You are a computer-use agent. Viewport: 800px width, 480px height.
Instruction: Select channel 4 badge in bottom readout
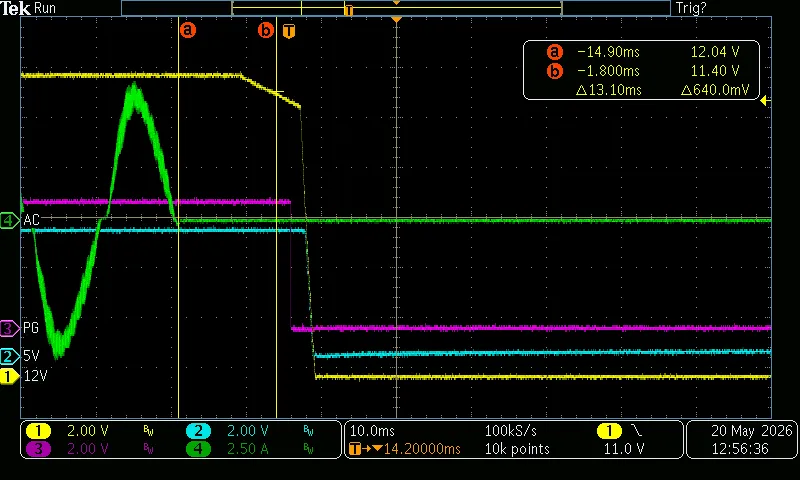click(x=198, y=449)
